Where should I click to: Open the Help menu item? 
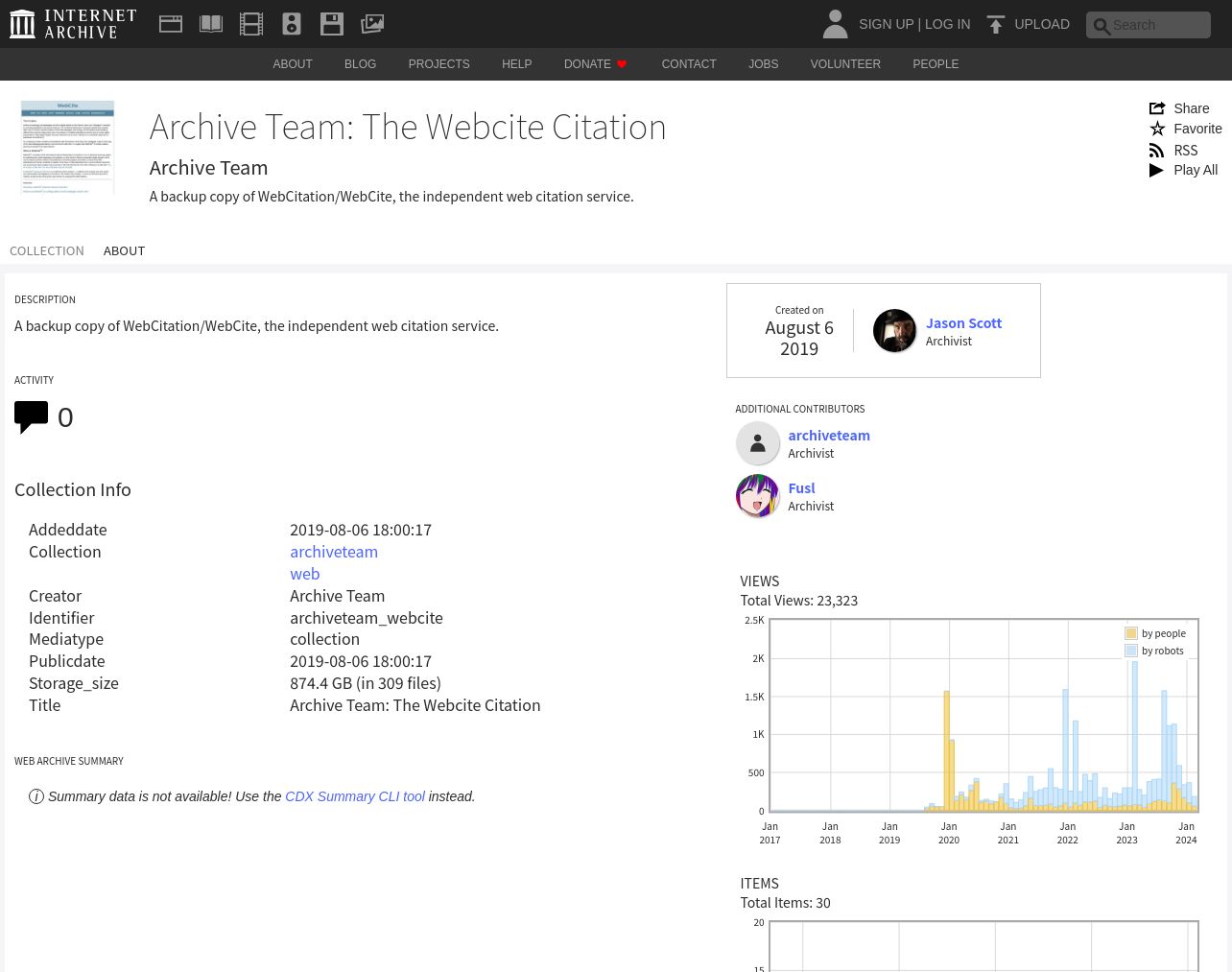(x=516, y=64)
